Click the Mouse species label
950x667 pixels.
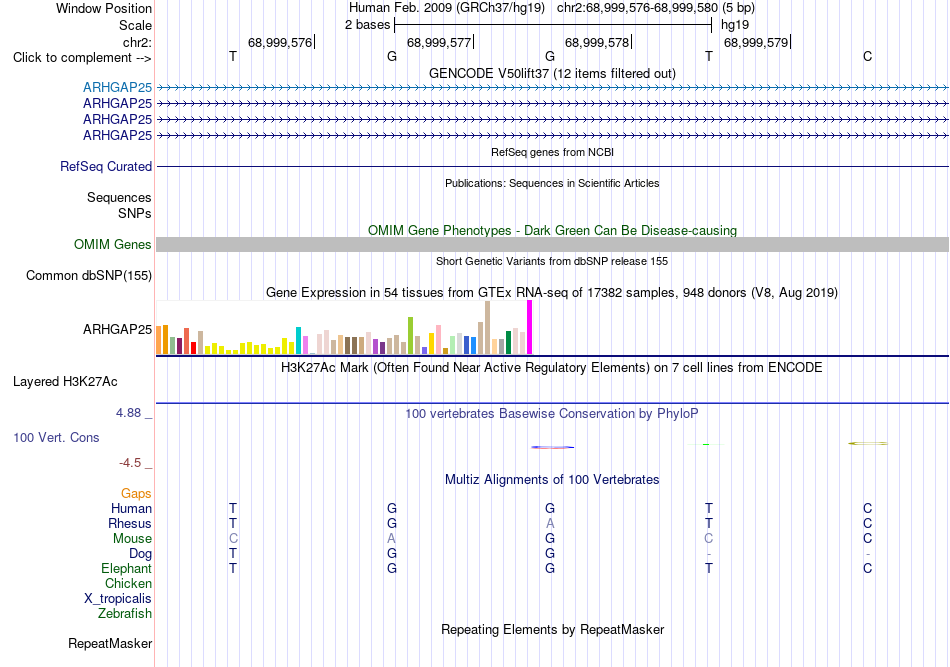(132, 539)
